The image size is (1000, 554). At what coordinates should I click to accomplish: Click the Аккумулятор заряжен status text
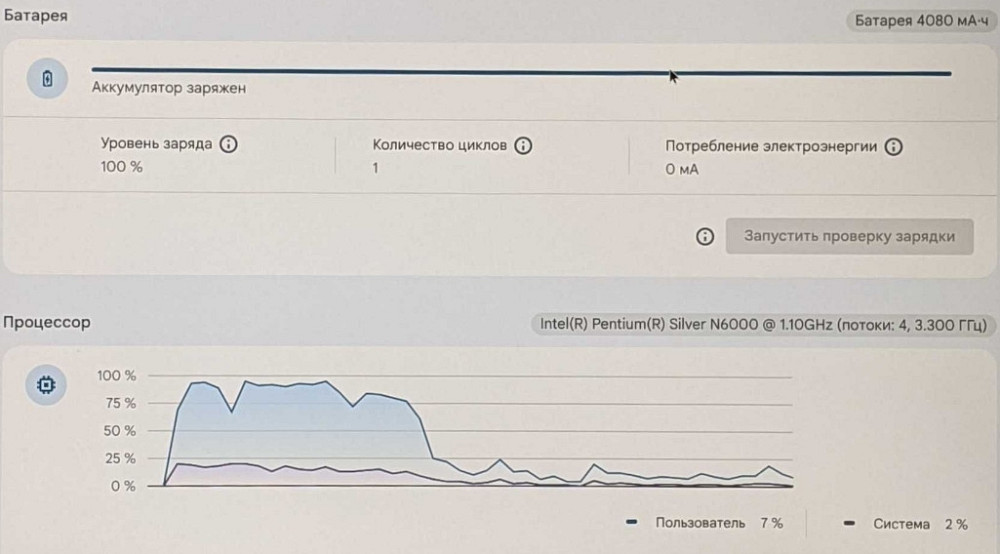click(x=169, y=88)
